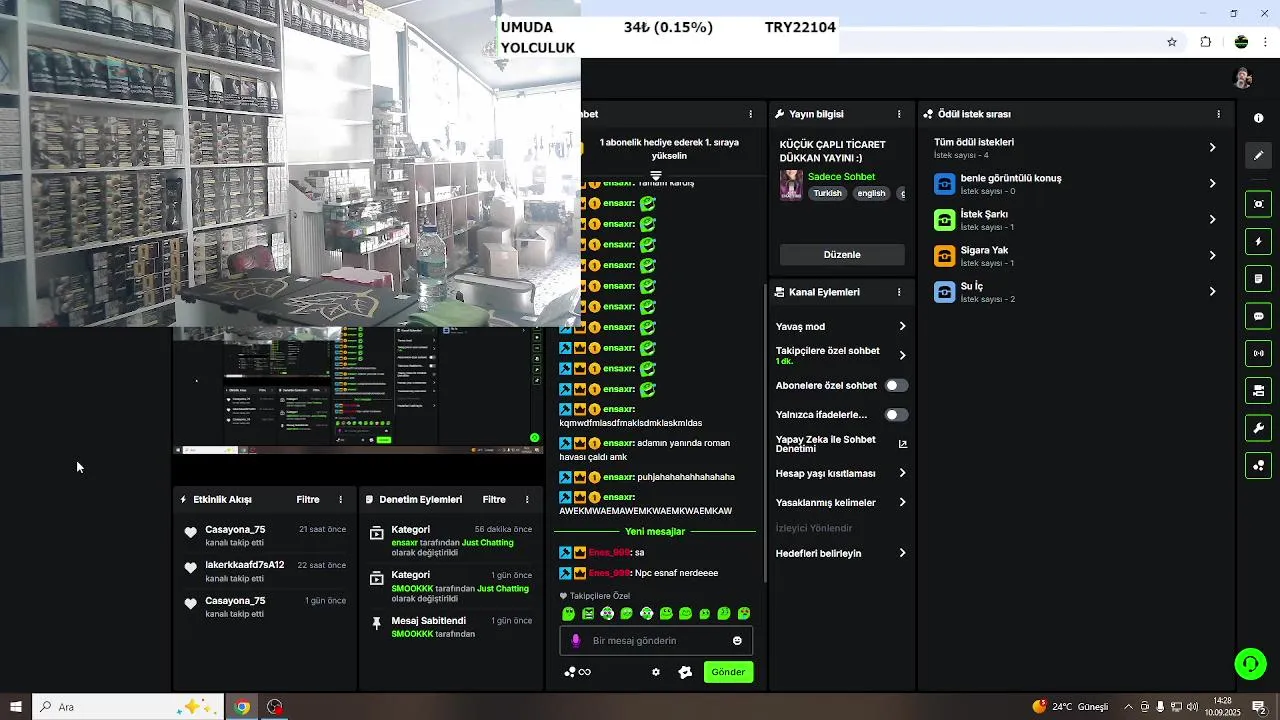The image size is (1280, 720).
Task: Bookmark page with browser star icon
Action: click(x=1172, y=42)
